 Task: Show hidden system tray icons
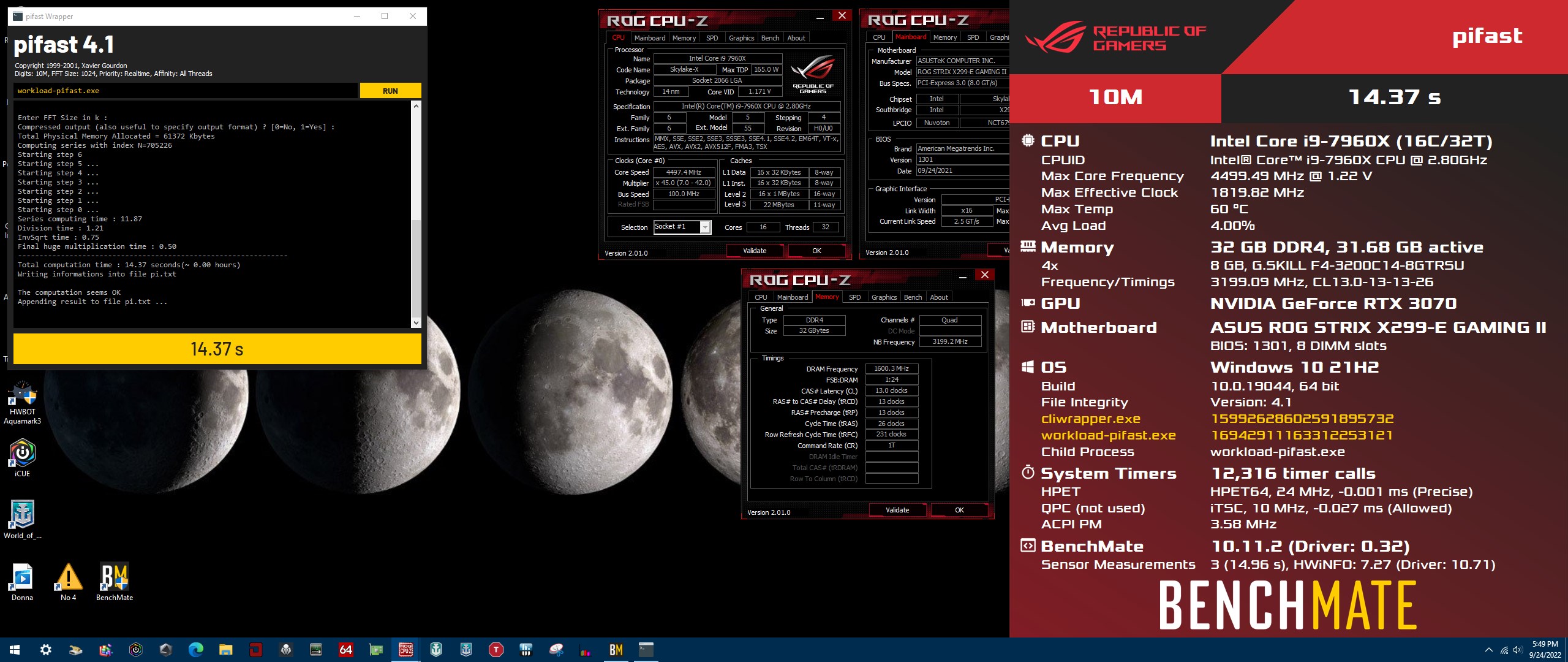click(x=1489, y=650)
